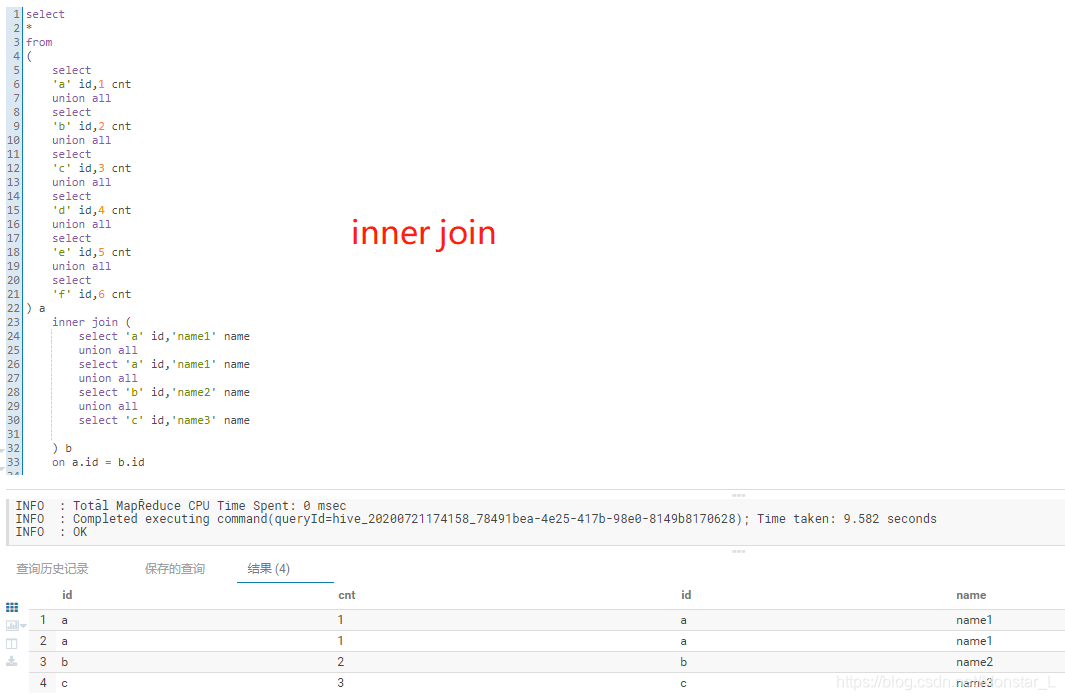Click log line Total MapReduce CPU Time Spent
This screenshot has height=700, width=1065.
pos(181,506)
